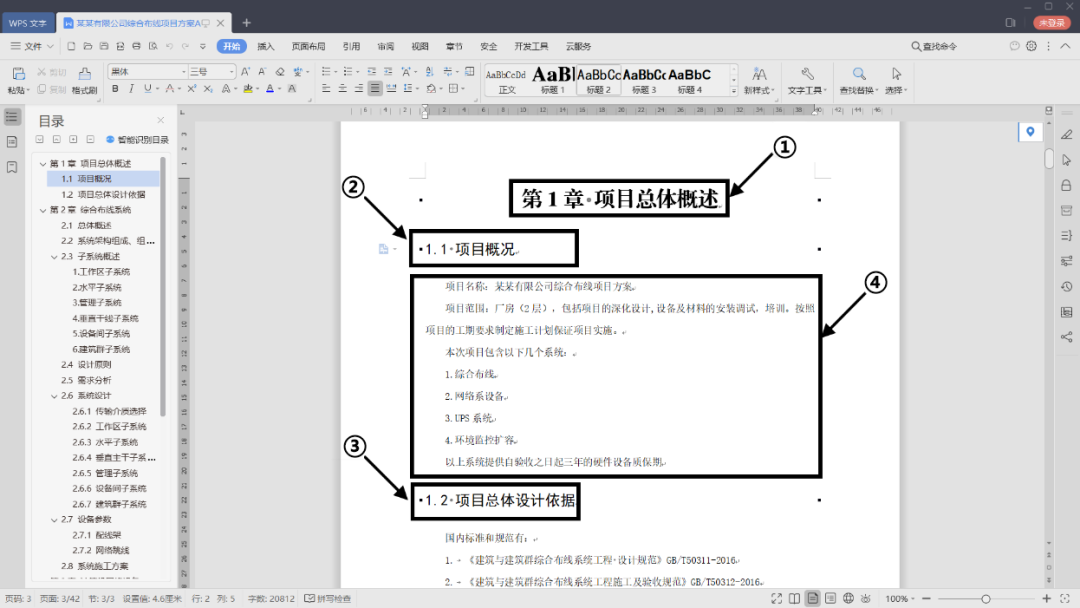Screen dimensions: 1080x608
Task: Switch to full screen view in status bar
Action: pyautogui.click(x=777, y=598)
